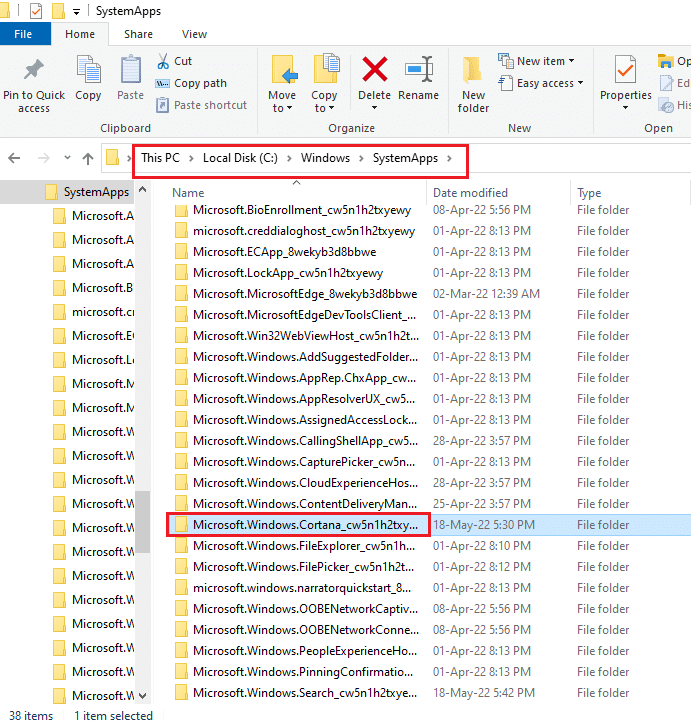
Task: Open the Copy to folder icon
Action: click(326, 69)
